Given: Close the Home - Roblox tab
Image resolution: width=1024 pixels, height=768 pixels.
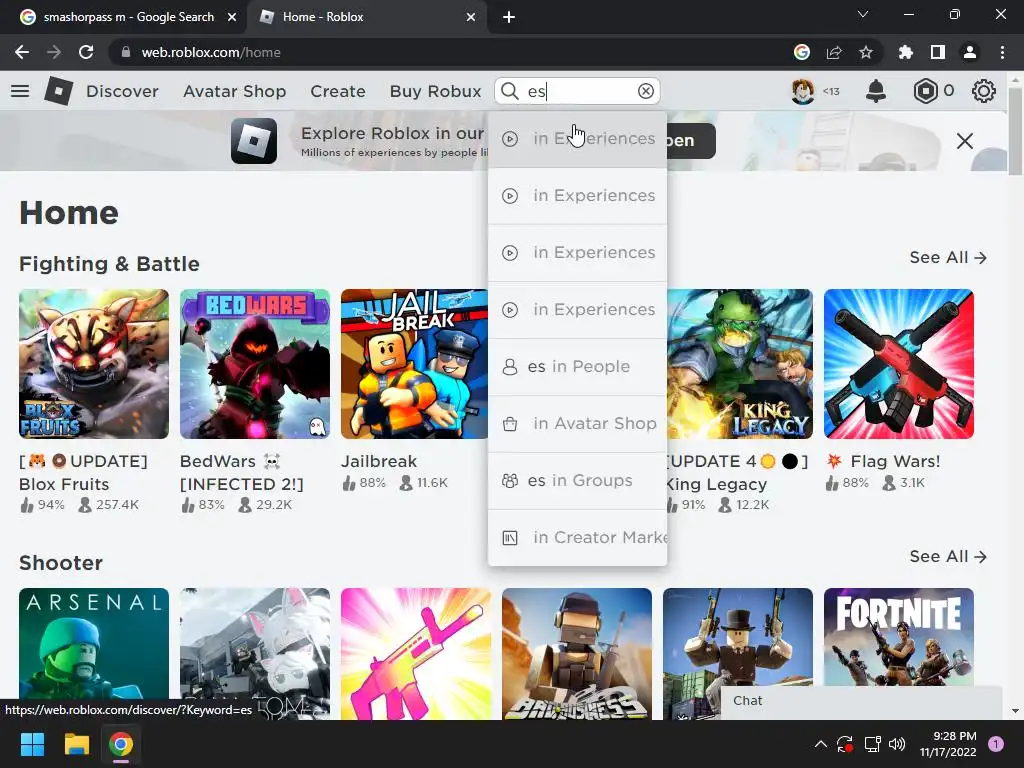Looking at the screenshot, I should point(471,17).
